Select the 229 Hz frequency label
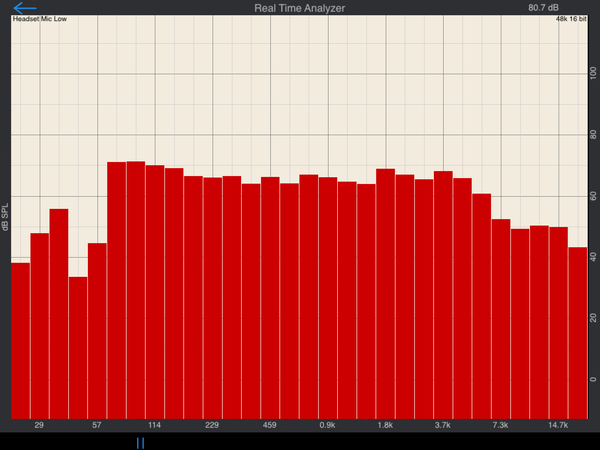Viewport: 600px width, 450px height. 212,425
